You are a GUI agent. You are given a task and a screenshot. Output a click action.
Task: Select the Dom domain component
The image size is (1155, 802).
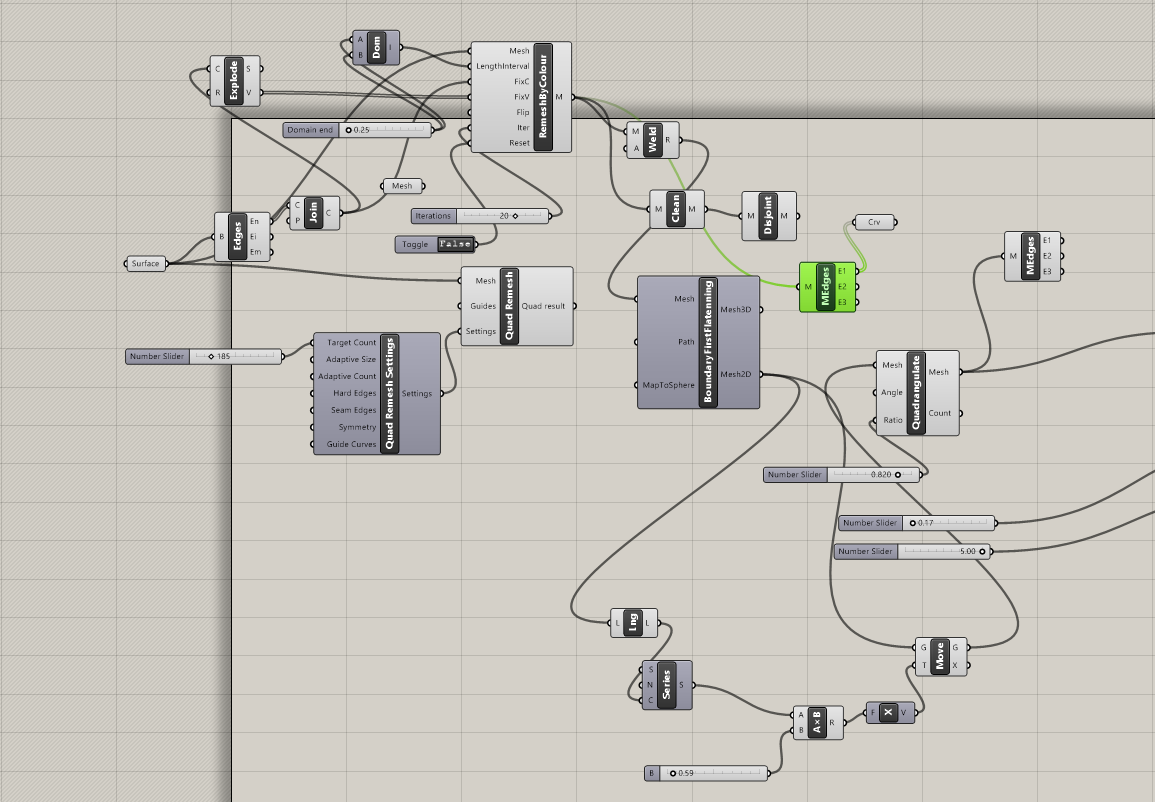click(x=376, y=48)
